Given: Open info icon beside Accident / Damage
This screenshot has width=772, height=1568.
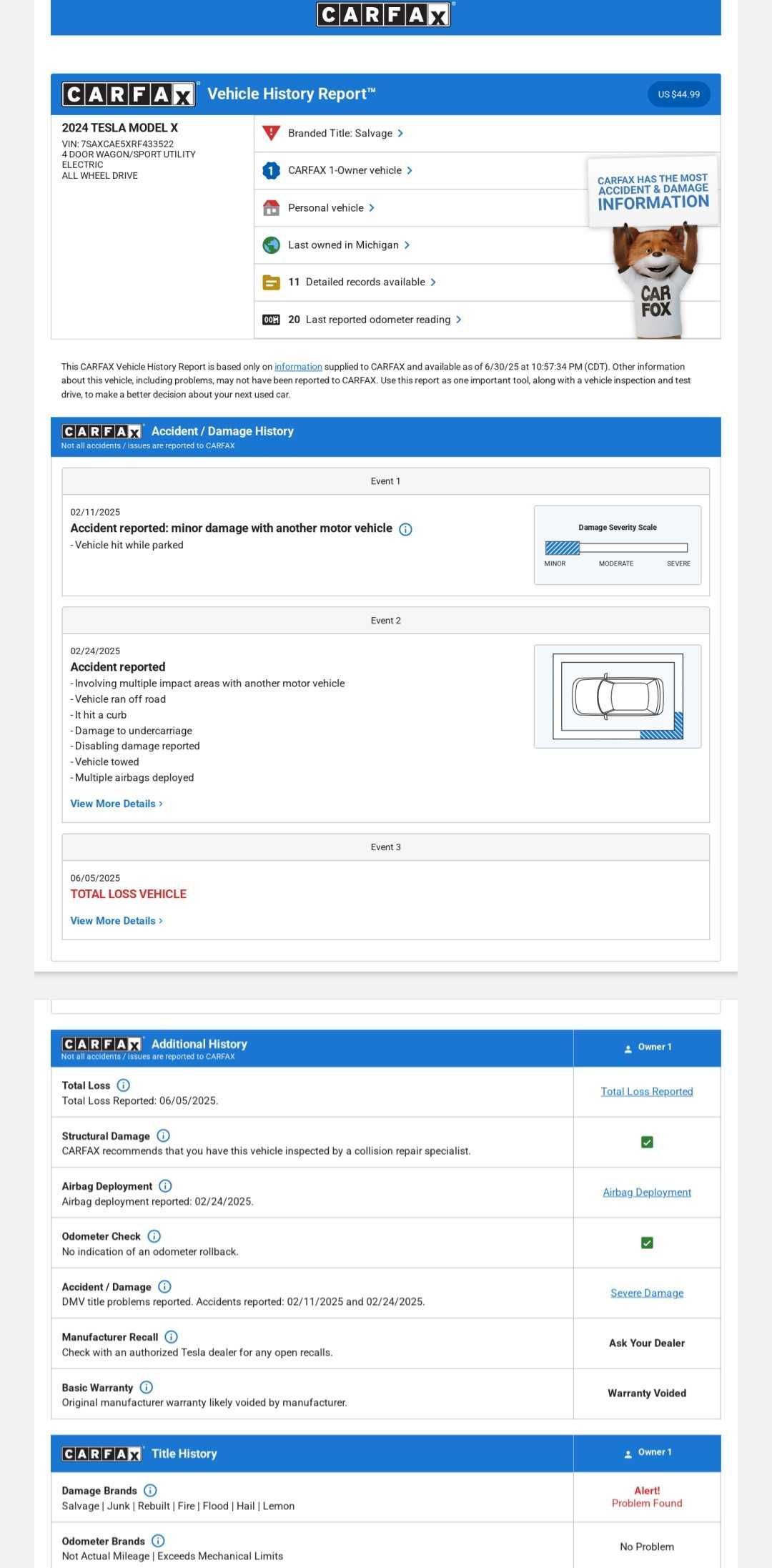Looking at the screenshot, I should 164,1286.
